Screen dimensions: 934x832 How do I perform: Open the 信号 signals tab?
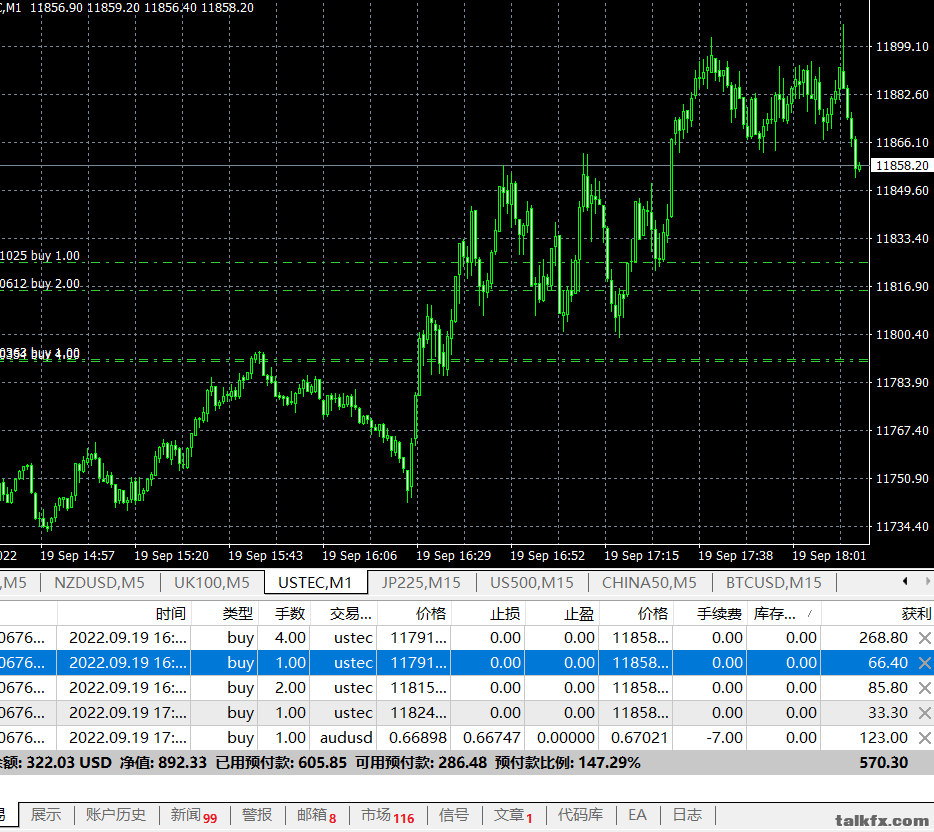454,815
